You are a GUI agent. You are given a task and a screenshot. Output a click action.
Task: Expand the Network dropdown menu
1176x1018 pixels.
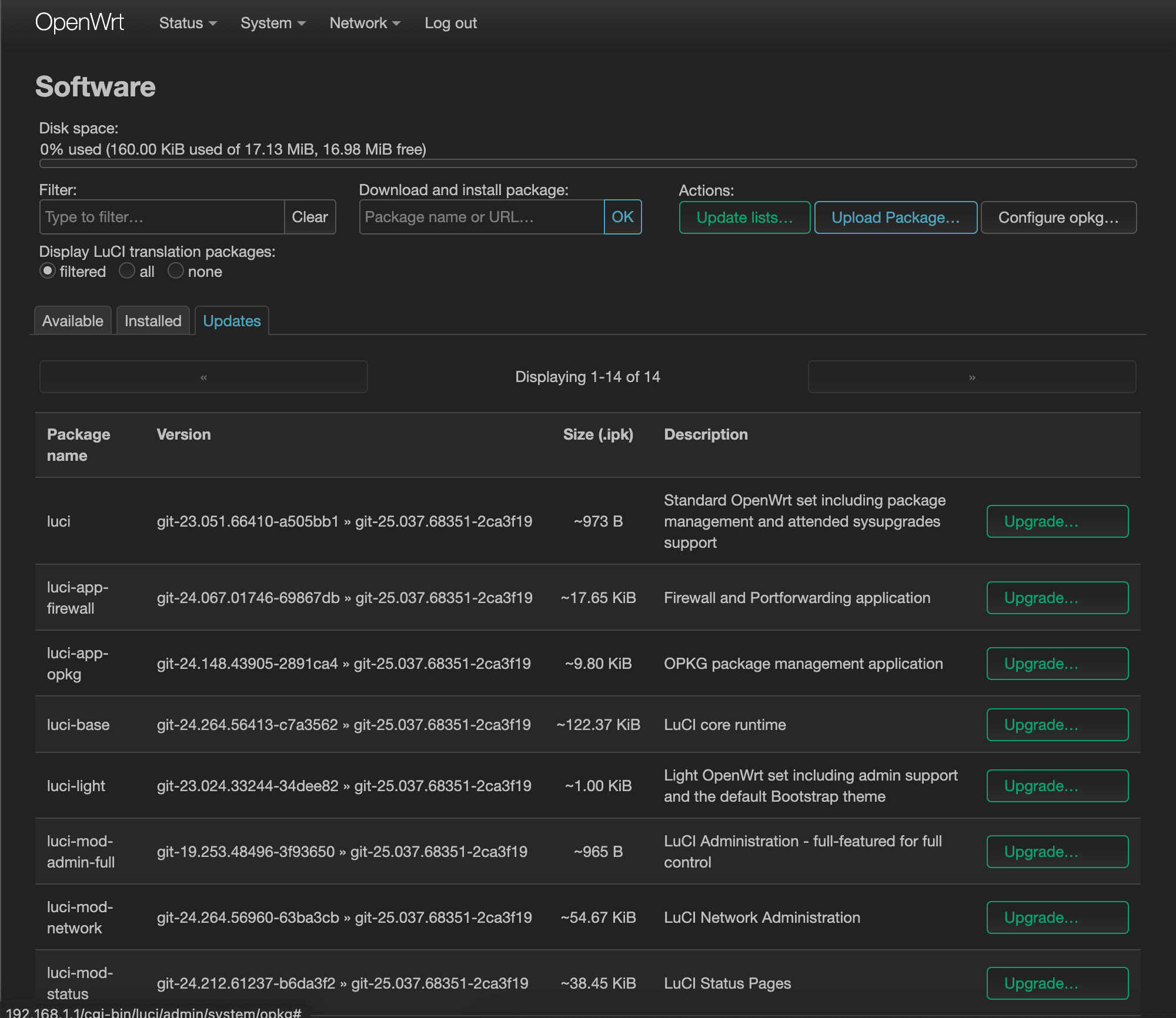coord(365,23)
